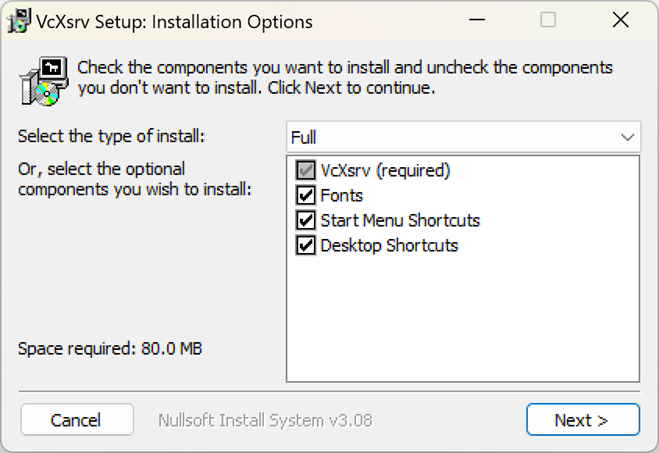
Task: Expand the install type dropdown chevron
Action: 627,137
